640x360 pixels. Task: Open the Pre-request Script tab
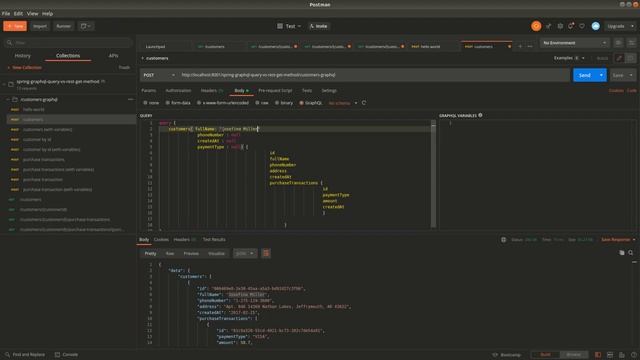pos(275,91)
